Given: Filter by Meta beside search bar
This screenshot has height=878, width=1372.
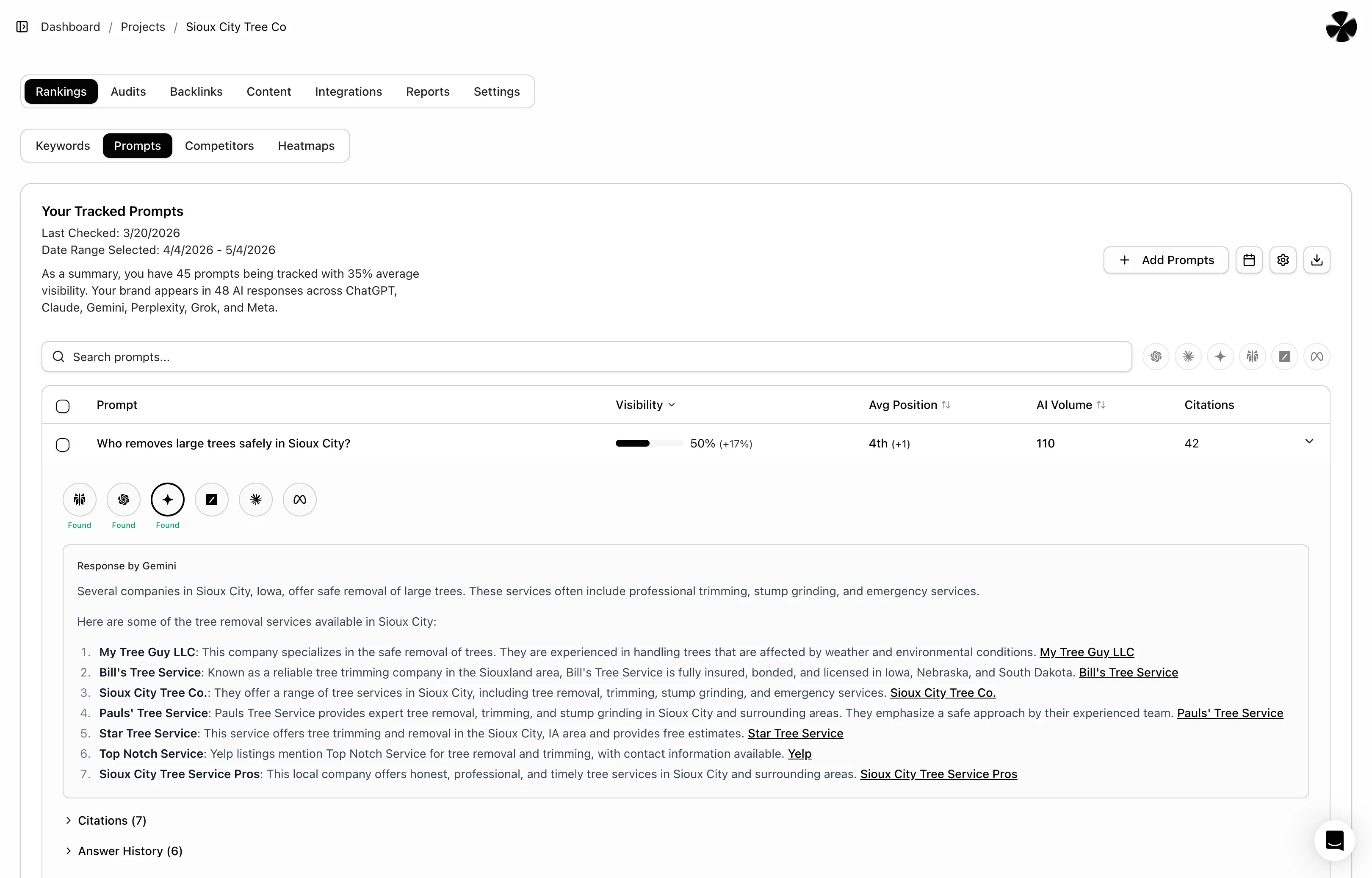Looking at the screenshot, I should 1317,357.
